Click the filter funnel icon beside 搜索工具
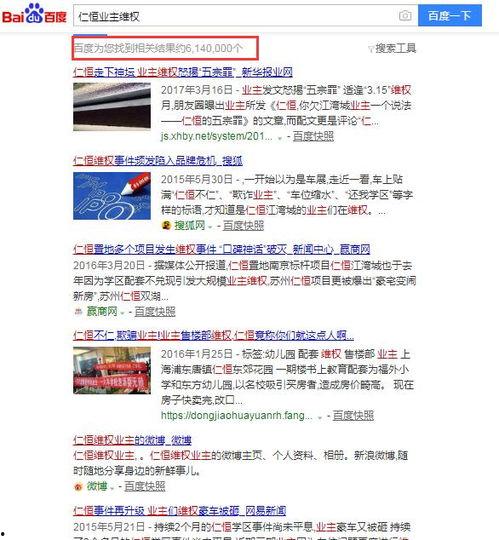Image resolution: width=499 pixels, height=540 pixels. point(371,49)
